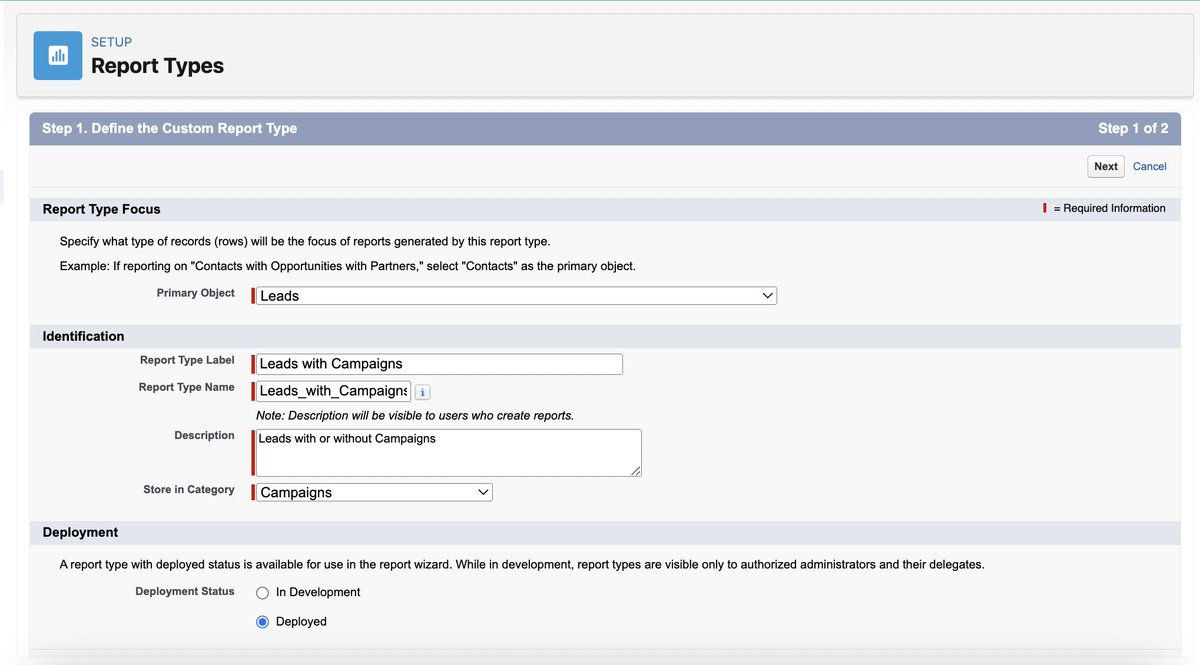Click the info icon beside Report Type Name
1200x665 pixels.
[422, 391]
